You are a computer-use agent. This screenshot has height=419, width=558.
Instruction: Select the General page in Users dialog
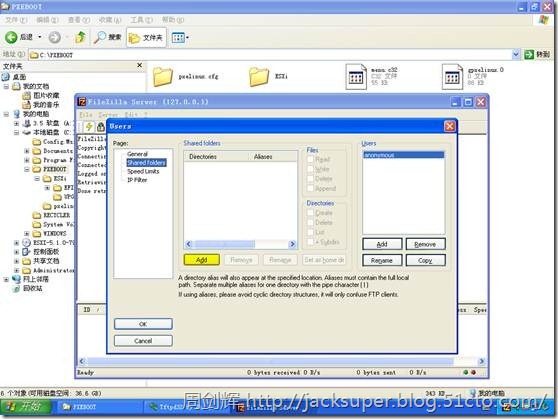tap(137, 154)
